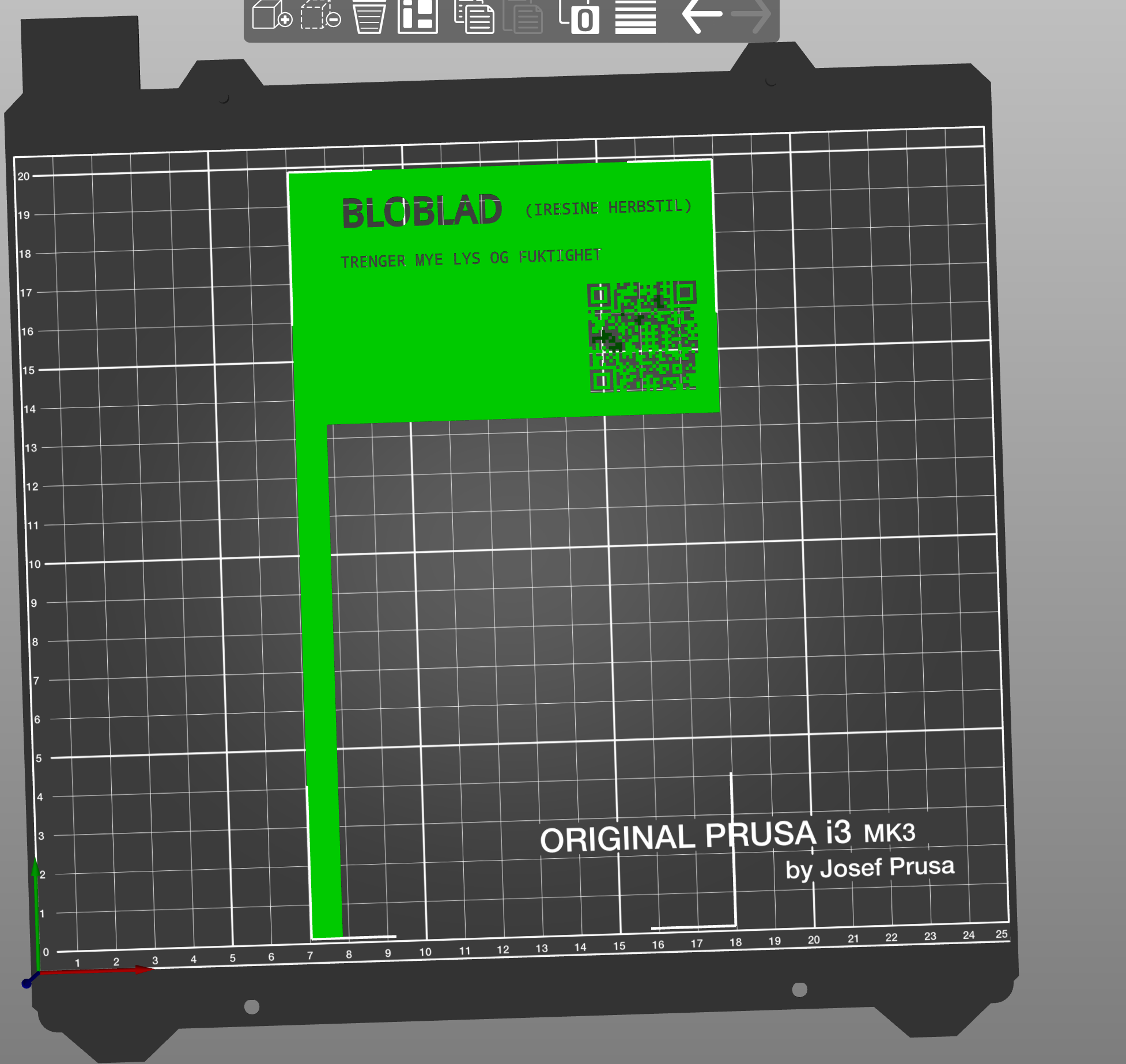Click the Add object cube icon
The image size is (1126, 1064).
271,15
